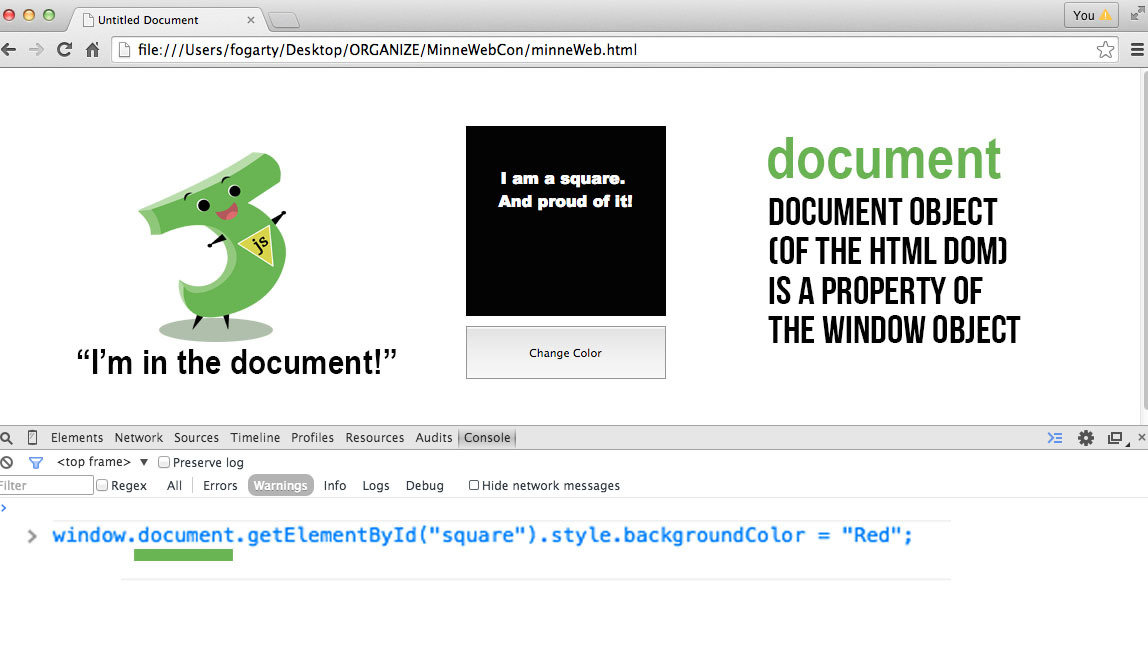Filter console by Debug
The width and height of the screenshot is (1148, 647).
pyautogui.click(x=425, y=485)
